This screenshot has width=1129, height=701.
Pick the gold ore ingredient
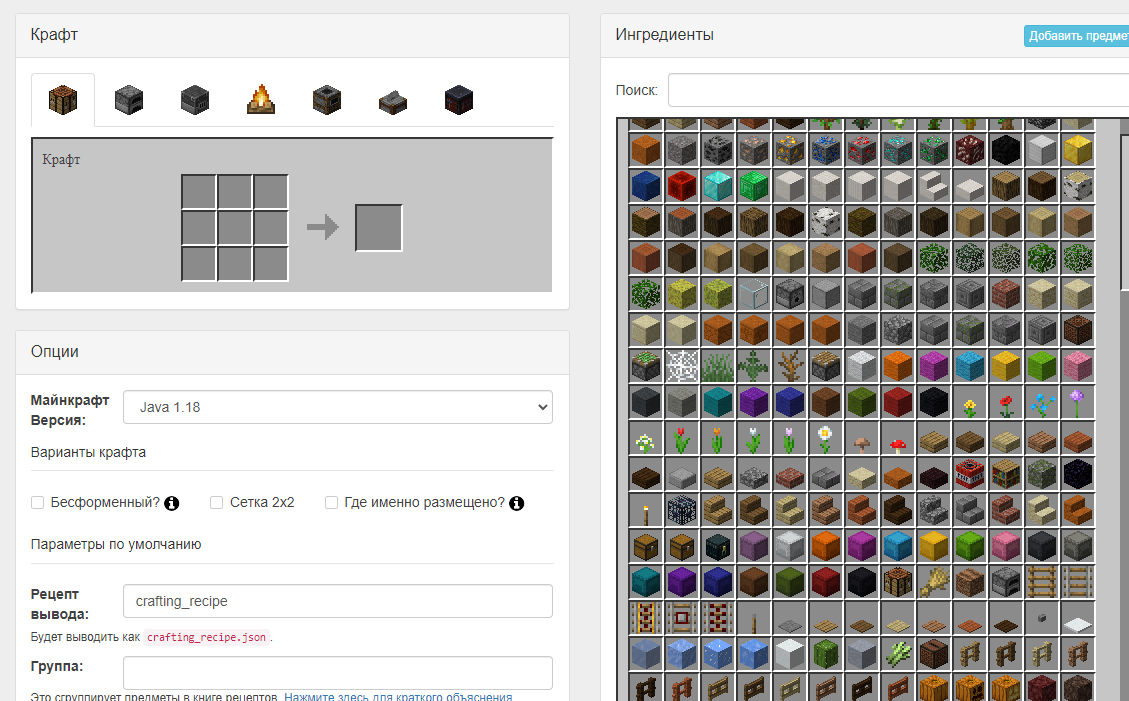point(789,150)
